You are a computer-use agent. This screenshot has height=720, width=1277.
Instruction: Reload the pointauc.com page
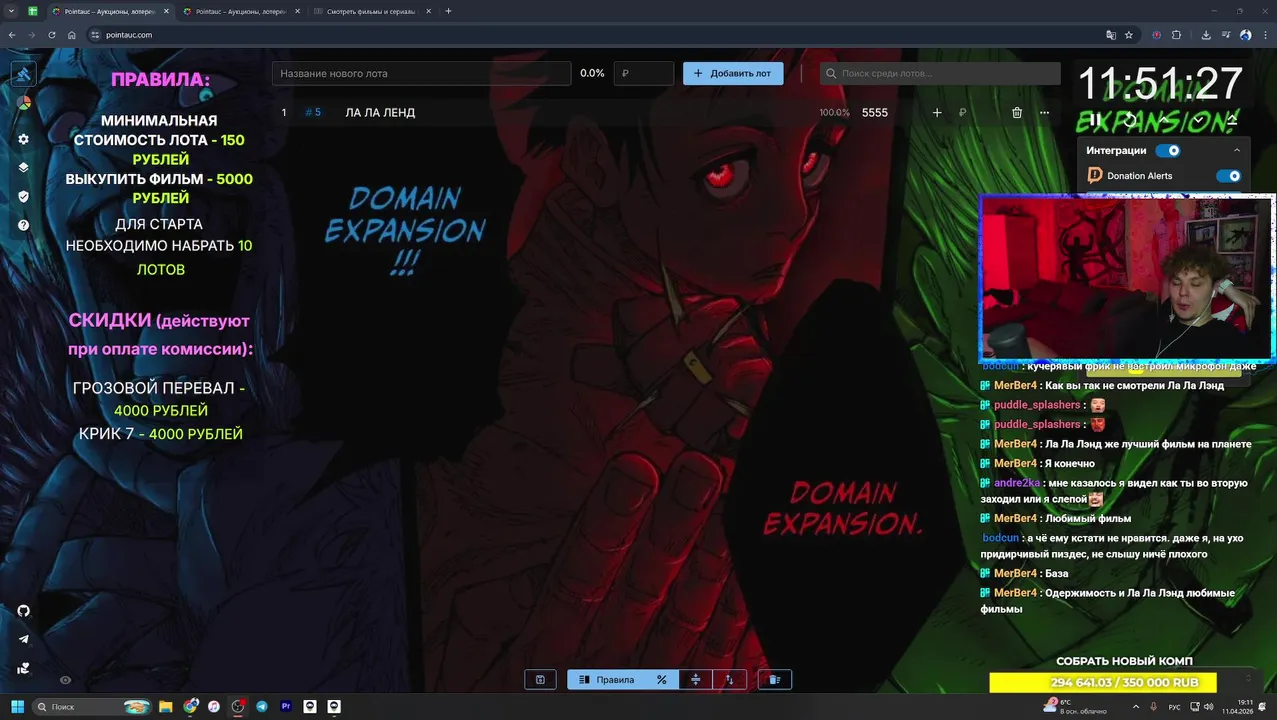tap(52, 35)
